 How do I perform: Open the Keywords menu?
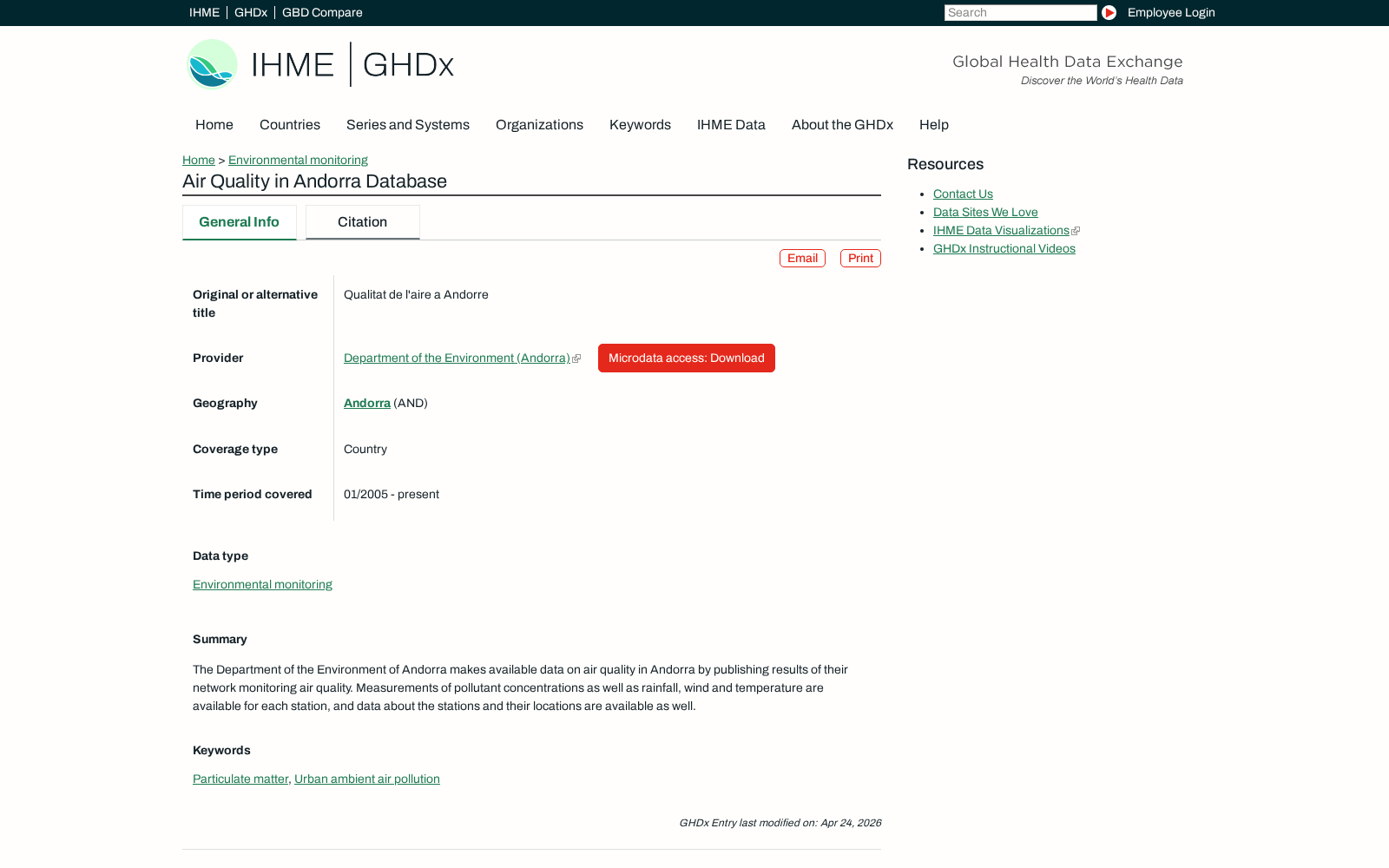click(x=640, y=125)
